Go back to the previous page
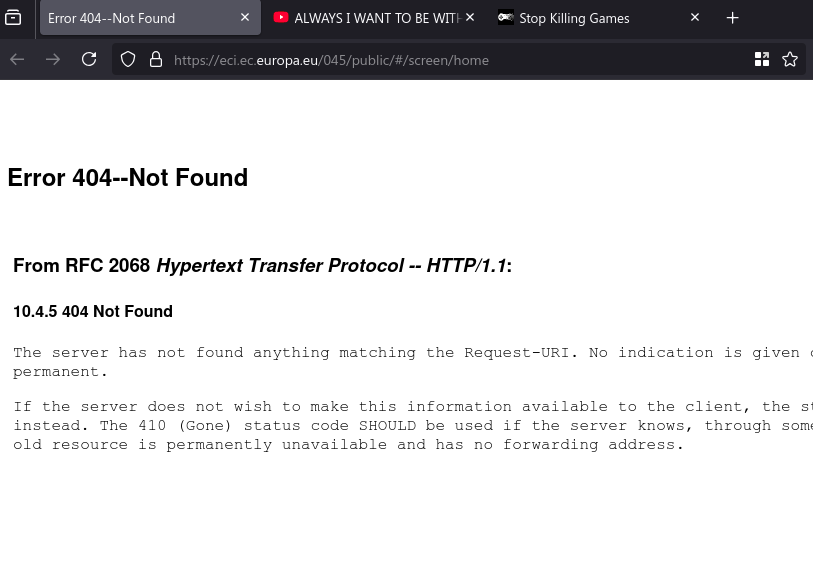Image resolution: width=813 pixels, height=579 pixels. [17, 60]
